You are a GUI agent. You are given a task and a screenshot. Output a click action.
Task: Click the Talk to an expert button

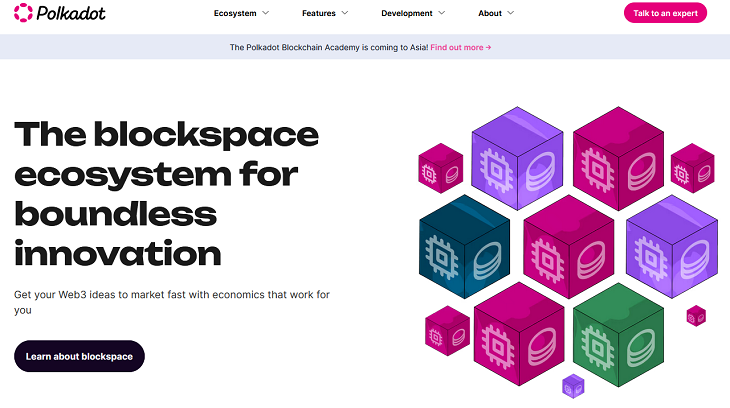(665, 13)
